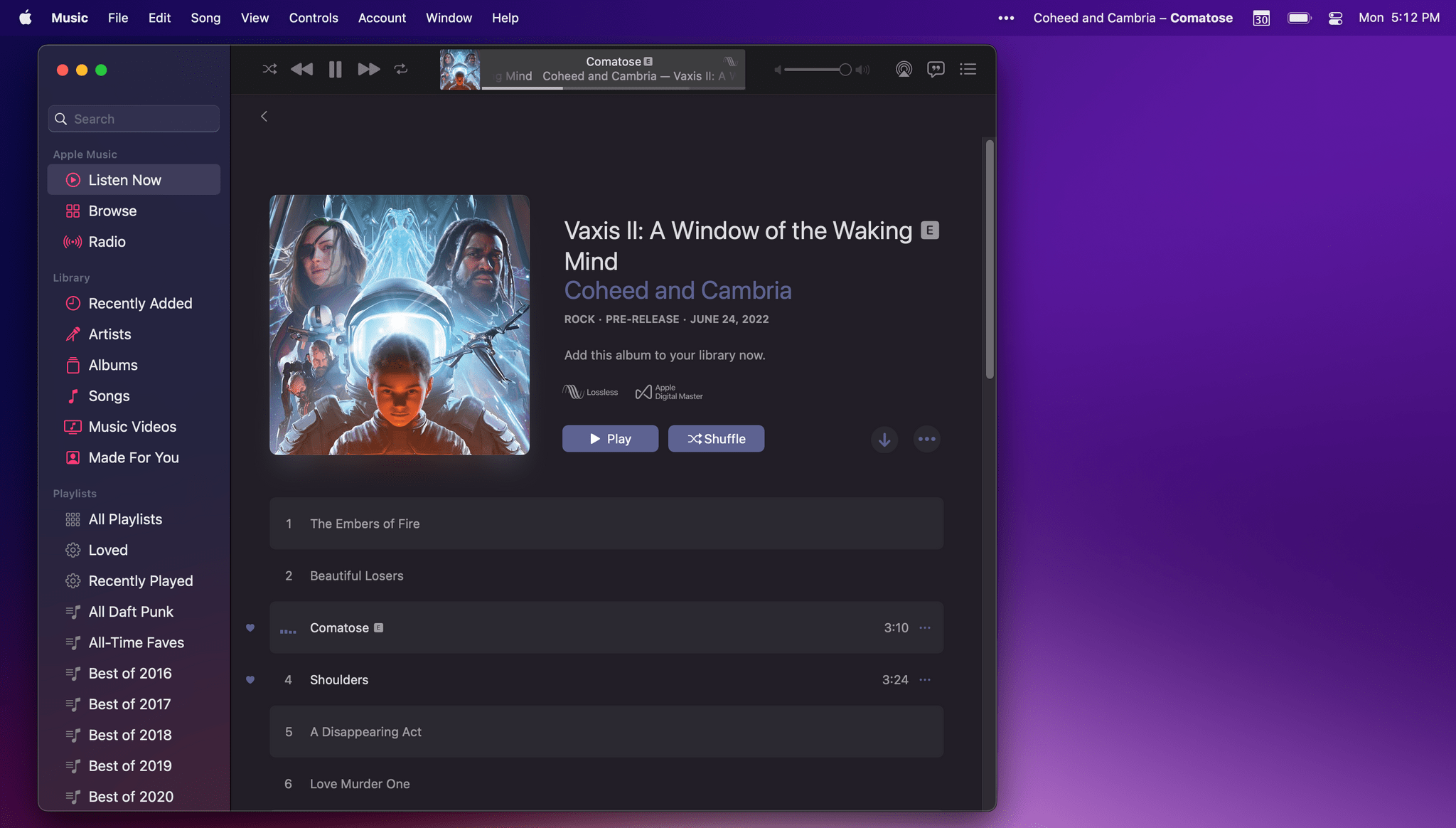Expand the album more options menu

pos(926,438)
